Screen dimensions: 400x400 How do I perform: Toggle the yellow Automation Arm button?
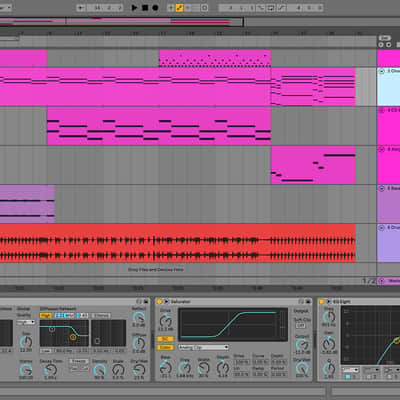179,7
